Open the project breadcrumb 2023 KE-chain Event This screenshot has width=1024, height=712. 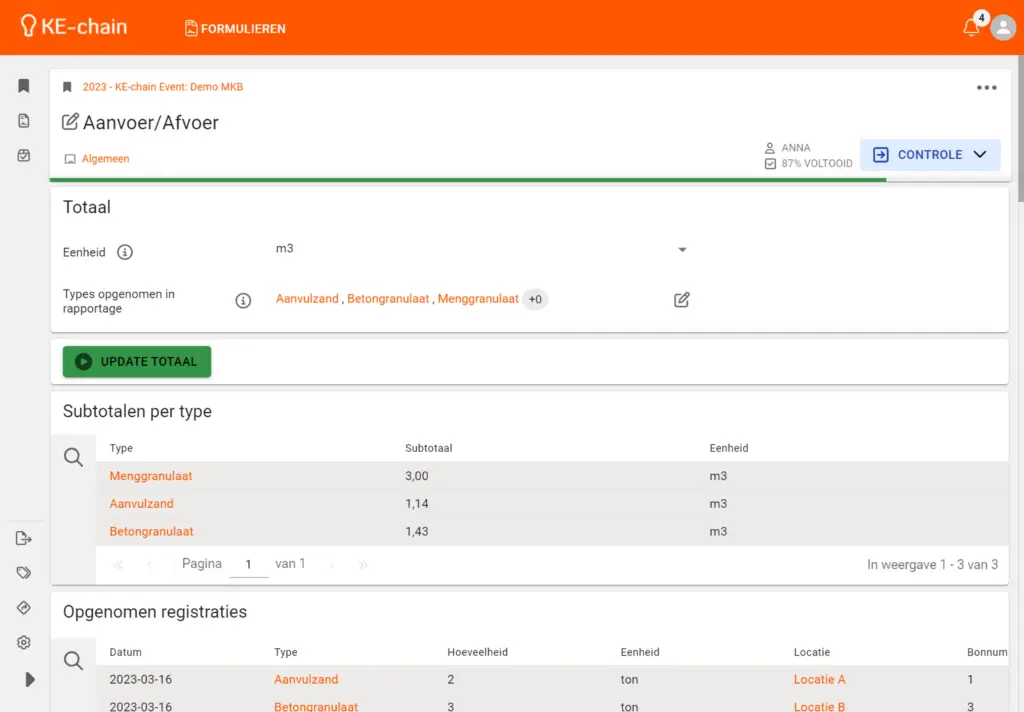pyautogui.click(x=162, y=87)
